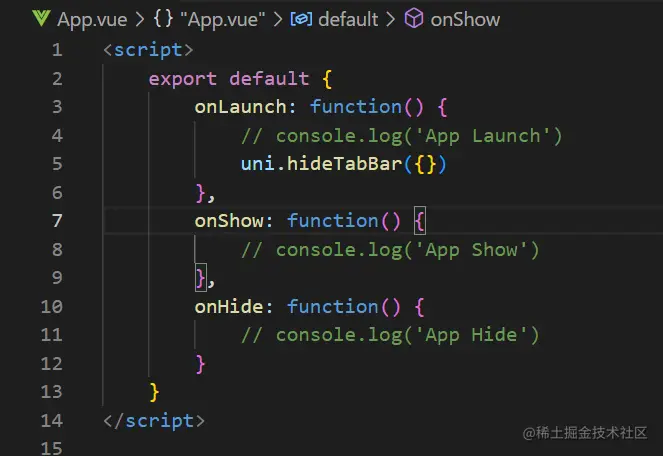Click the 'App Hide' comment line
The width and height of the screenshot is (663, 456).
[x=390, y=335]
